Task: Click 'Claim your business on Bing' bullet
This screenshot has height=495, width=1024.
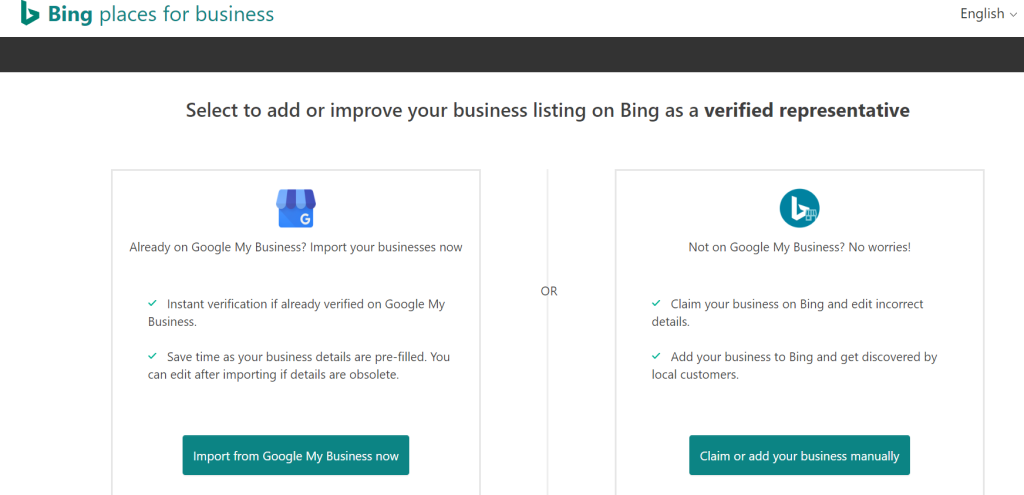Action: coord(788,313)
